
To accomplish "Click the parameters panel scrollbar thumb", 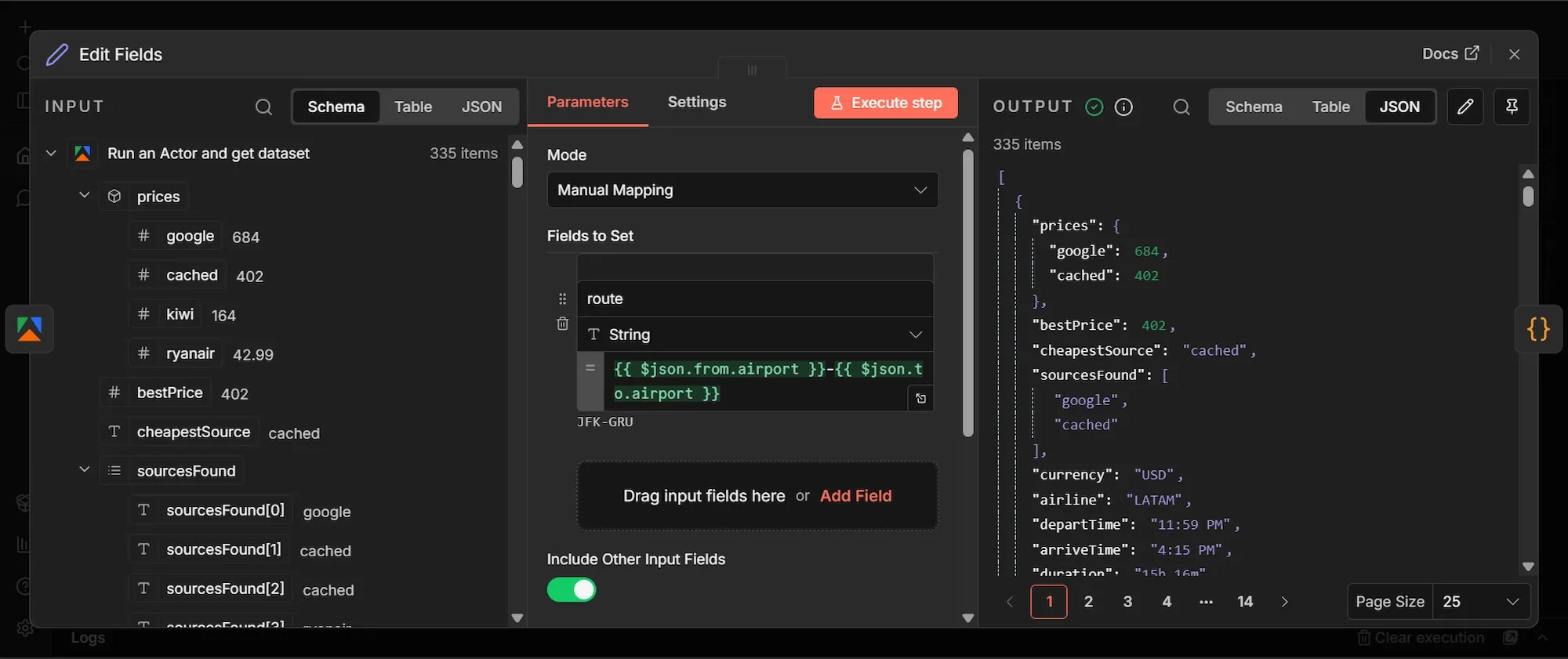I will pos(967,292).
